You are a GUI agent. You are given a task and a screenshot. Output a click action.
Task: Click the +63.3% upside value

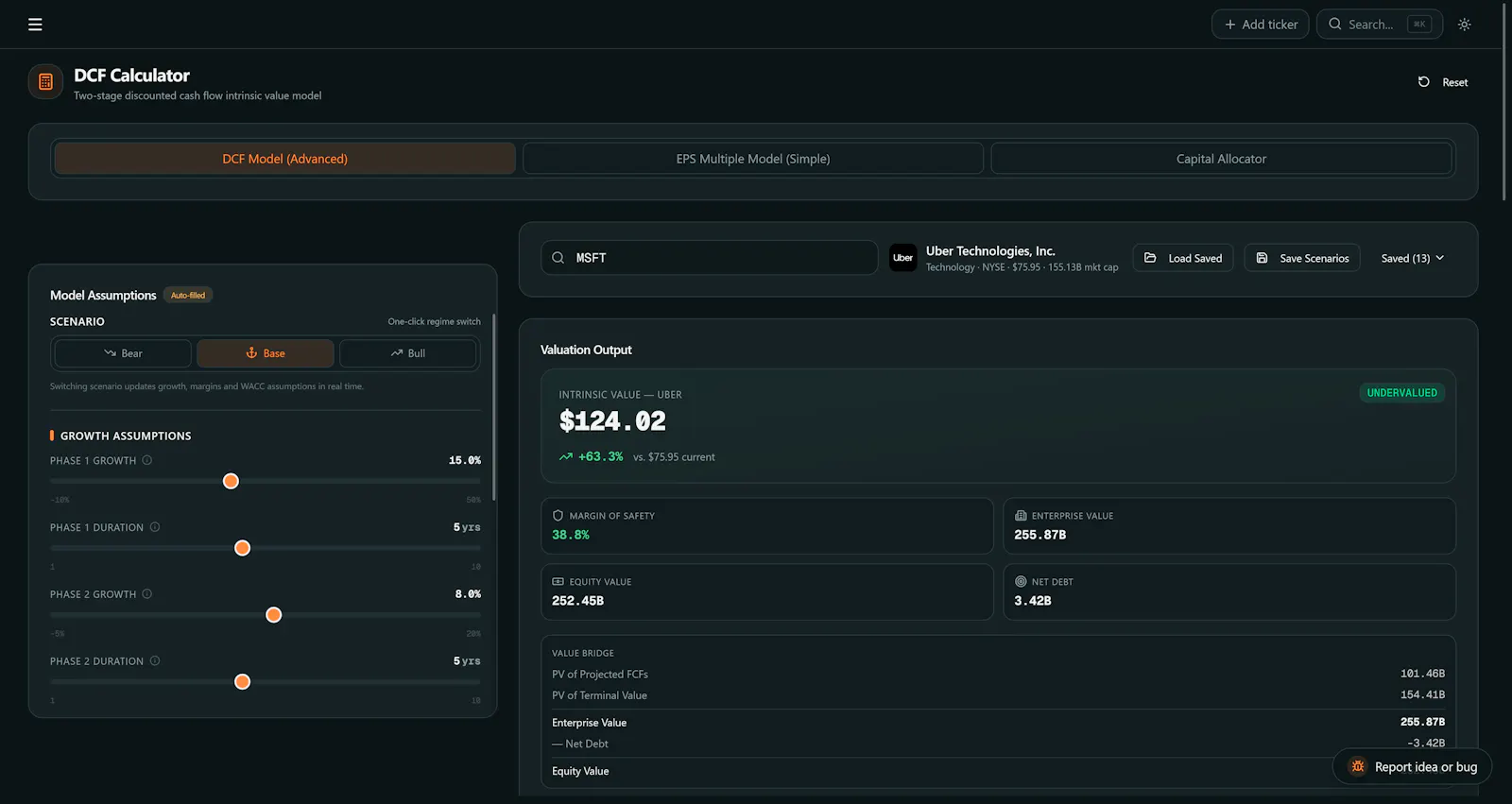click(x=601, y=456)
